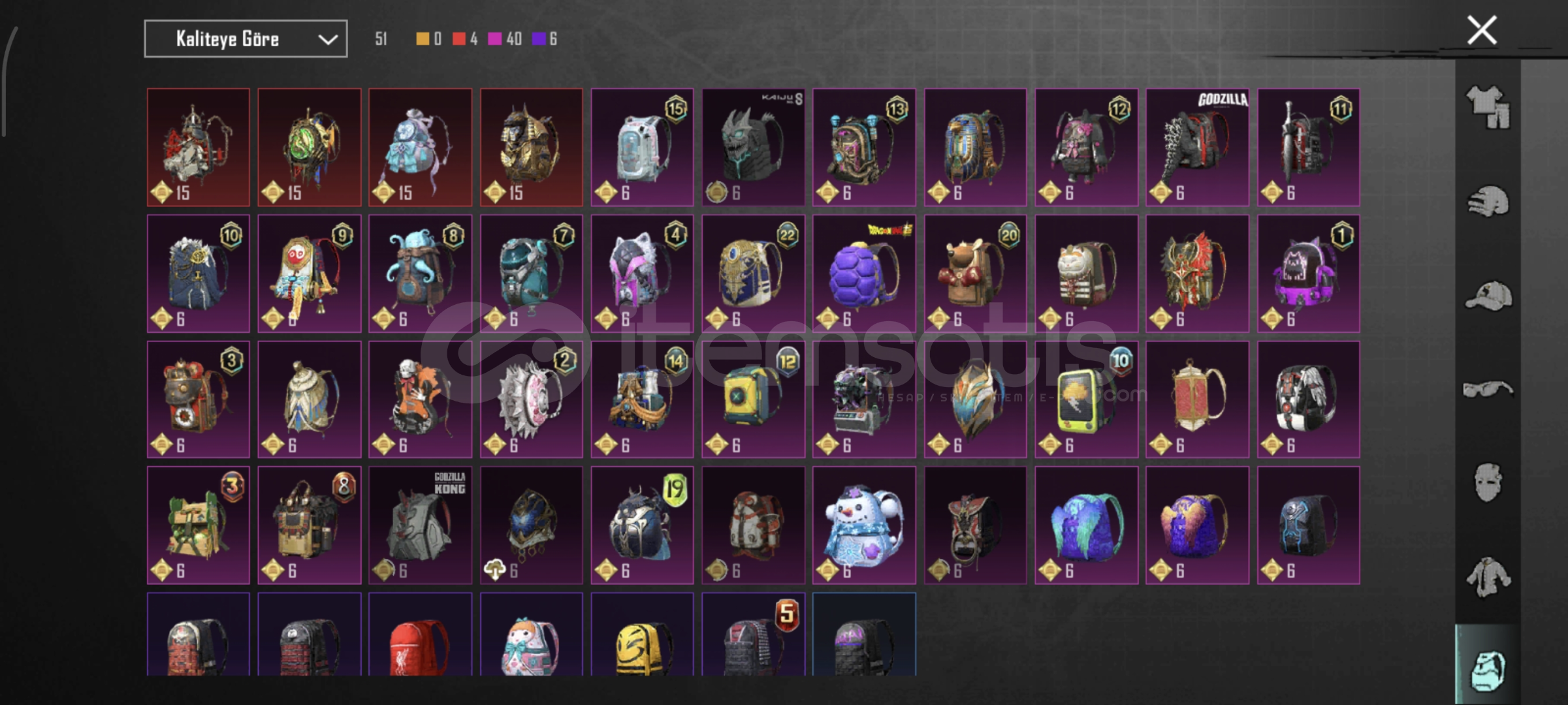Pick the yellow smiley face backpack
The height and width of the screenshot is (705, 1568).
[x=642, y=634]
